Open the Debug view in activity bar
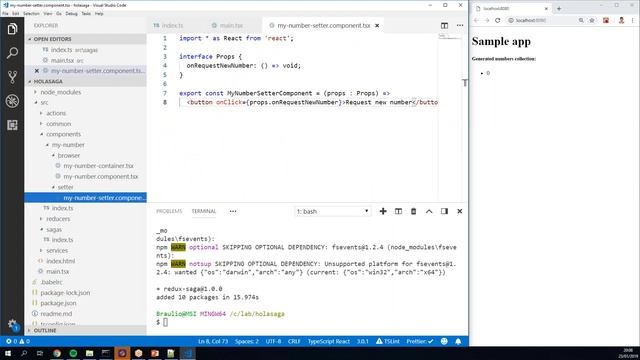Screen dimensions: 640x360 point(12,101)
